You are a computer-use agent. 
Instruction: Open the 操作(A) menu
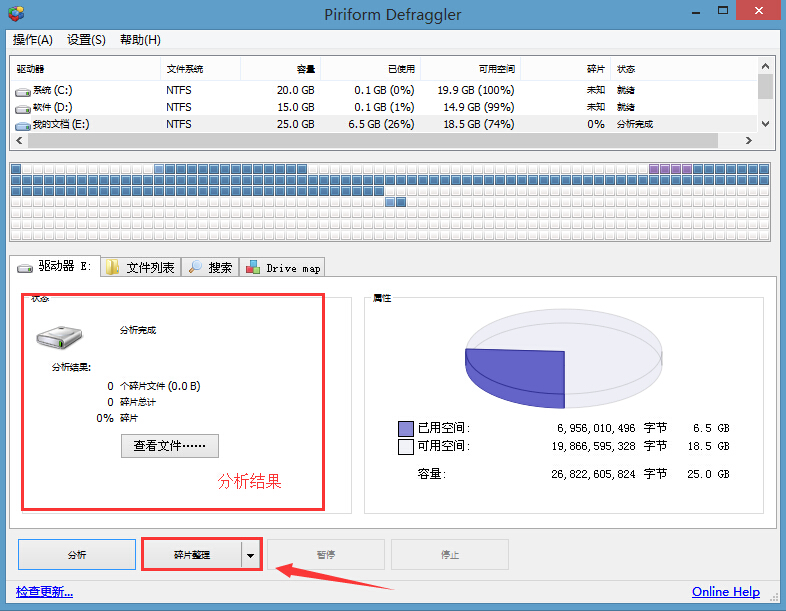tap(33, 40)
